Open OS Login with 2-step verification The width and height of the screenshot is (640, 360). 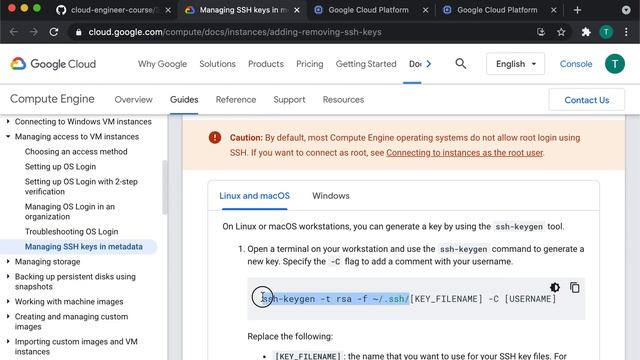coord(81,187)
